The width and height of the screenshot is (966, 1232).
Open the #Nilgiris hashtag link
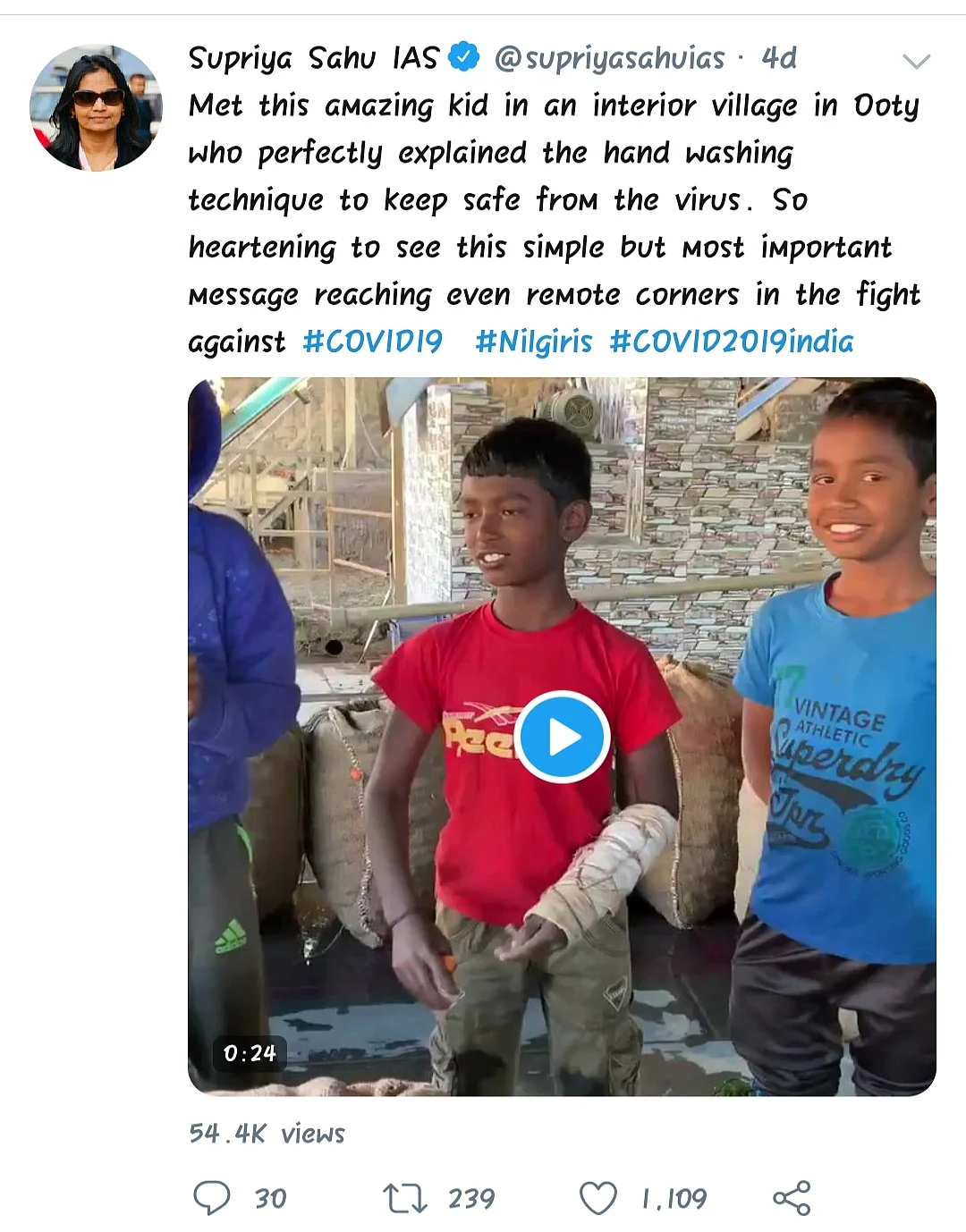pyautogui.click(x=534, y=342)
